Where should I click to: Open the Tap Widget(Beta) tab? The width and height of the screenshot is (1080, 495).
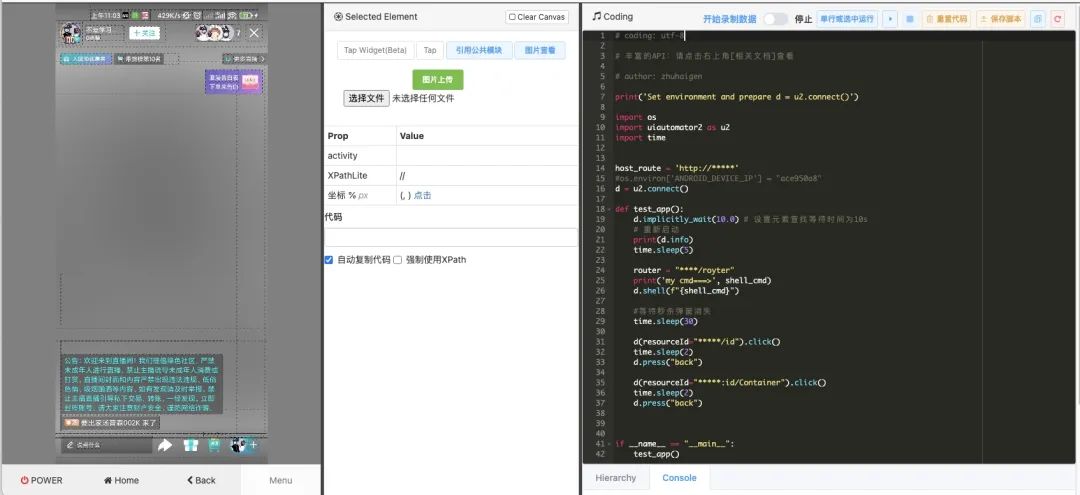tap(375, 50)
